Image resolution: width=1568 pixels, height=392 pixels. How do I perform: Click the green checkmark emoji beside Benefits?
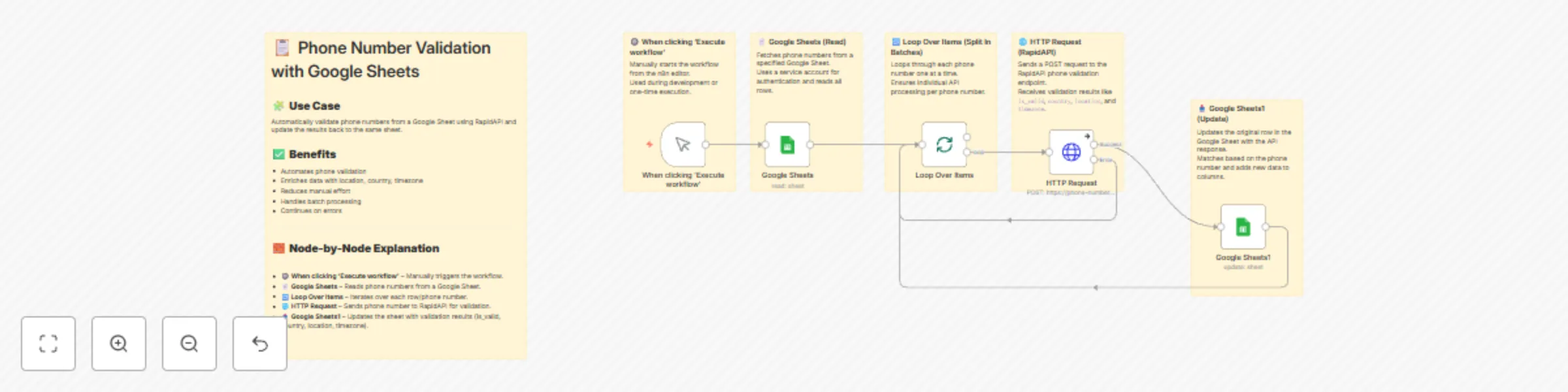pyautogui.click(x=279, y=154)
